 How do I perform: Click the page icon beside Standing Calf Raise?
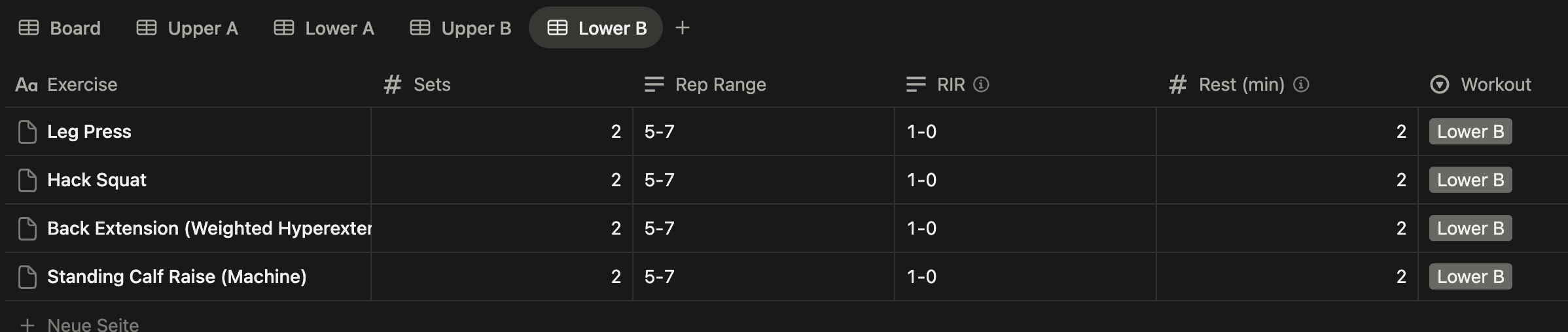27,277
